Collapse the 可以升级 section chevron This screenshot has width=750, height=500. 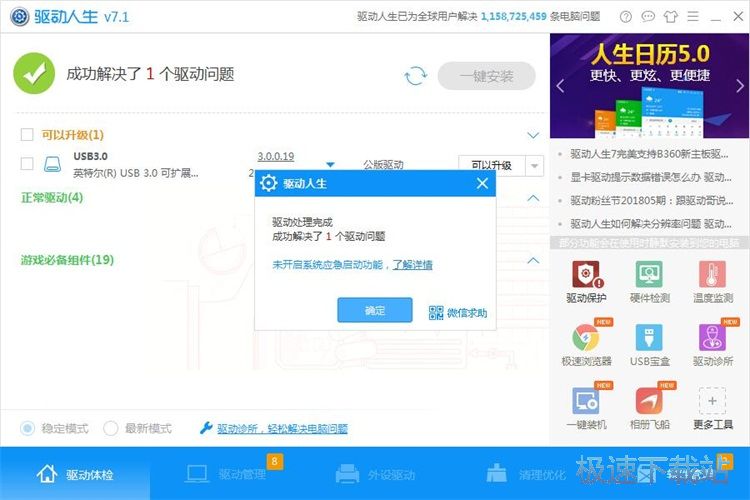click(533, 135)
